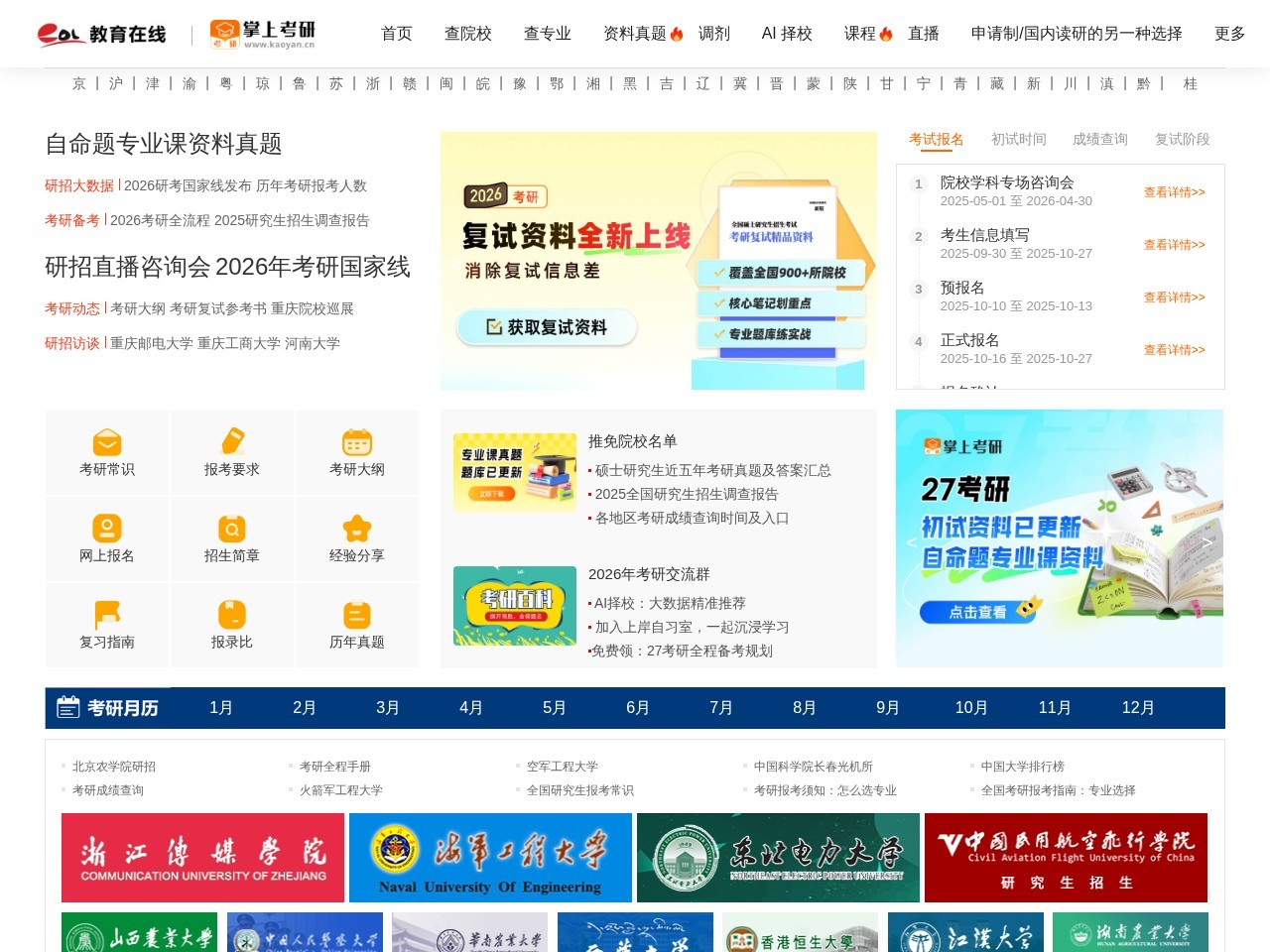The image size is (1270, 952).
Task: Open the 报录比 icon tile
Action: [x=232, y=626]
